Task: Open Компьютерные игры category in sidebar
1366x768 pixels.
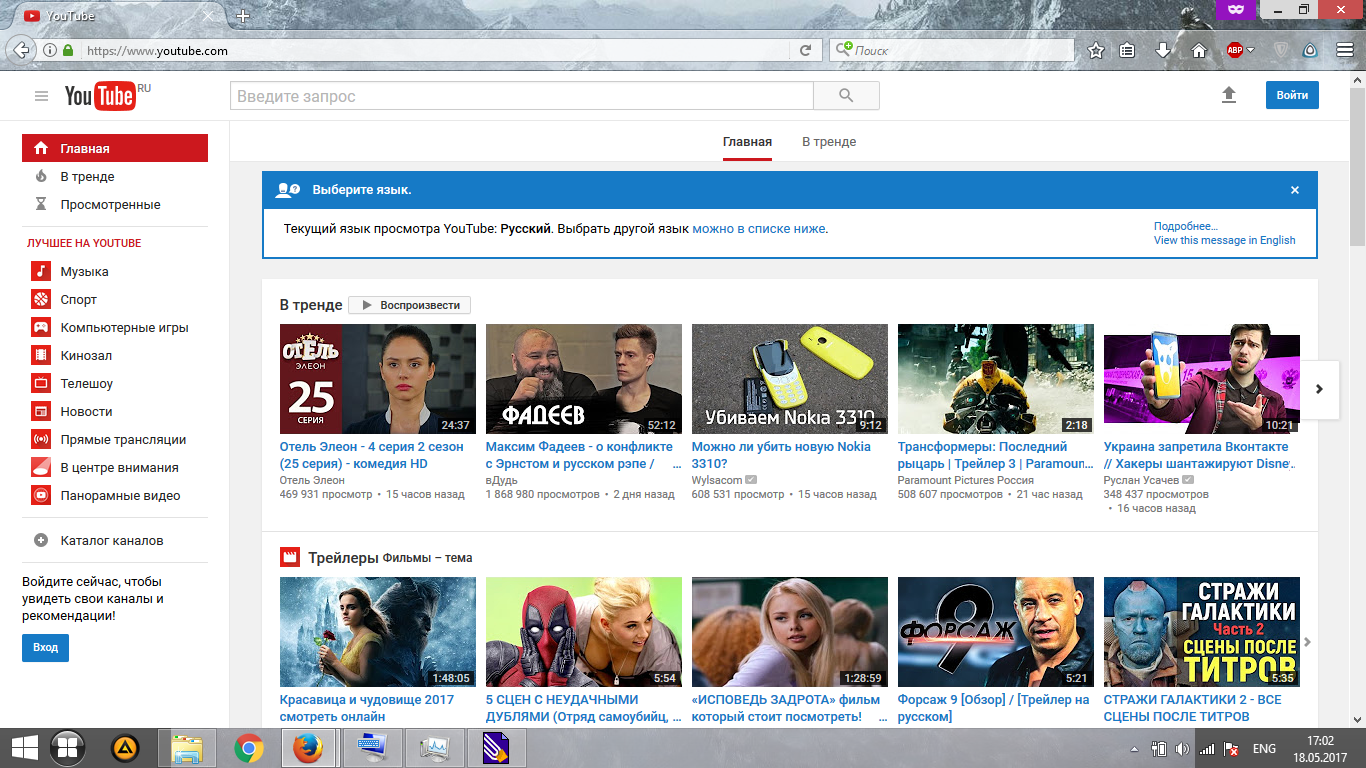Action: coord(124,328)
